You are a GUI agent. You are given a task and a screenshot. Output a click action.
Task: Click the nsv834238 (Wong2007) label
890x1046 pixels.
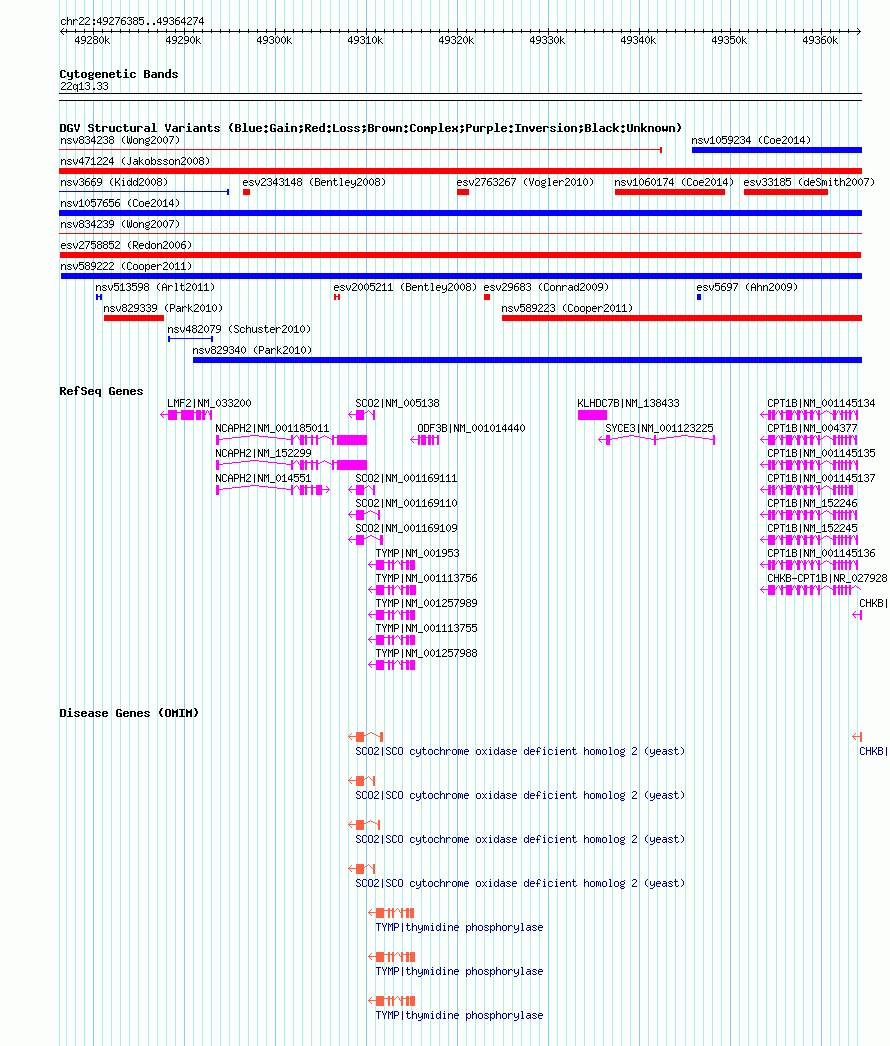pos(120,140)
